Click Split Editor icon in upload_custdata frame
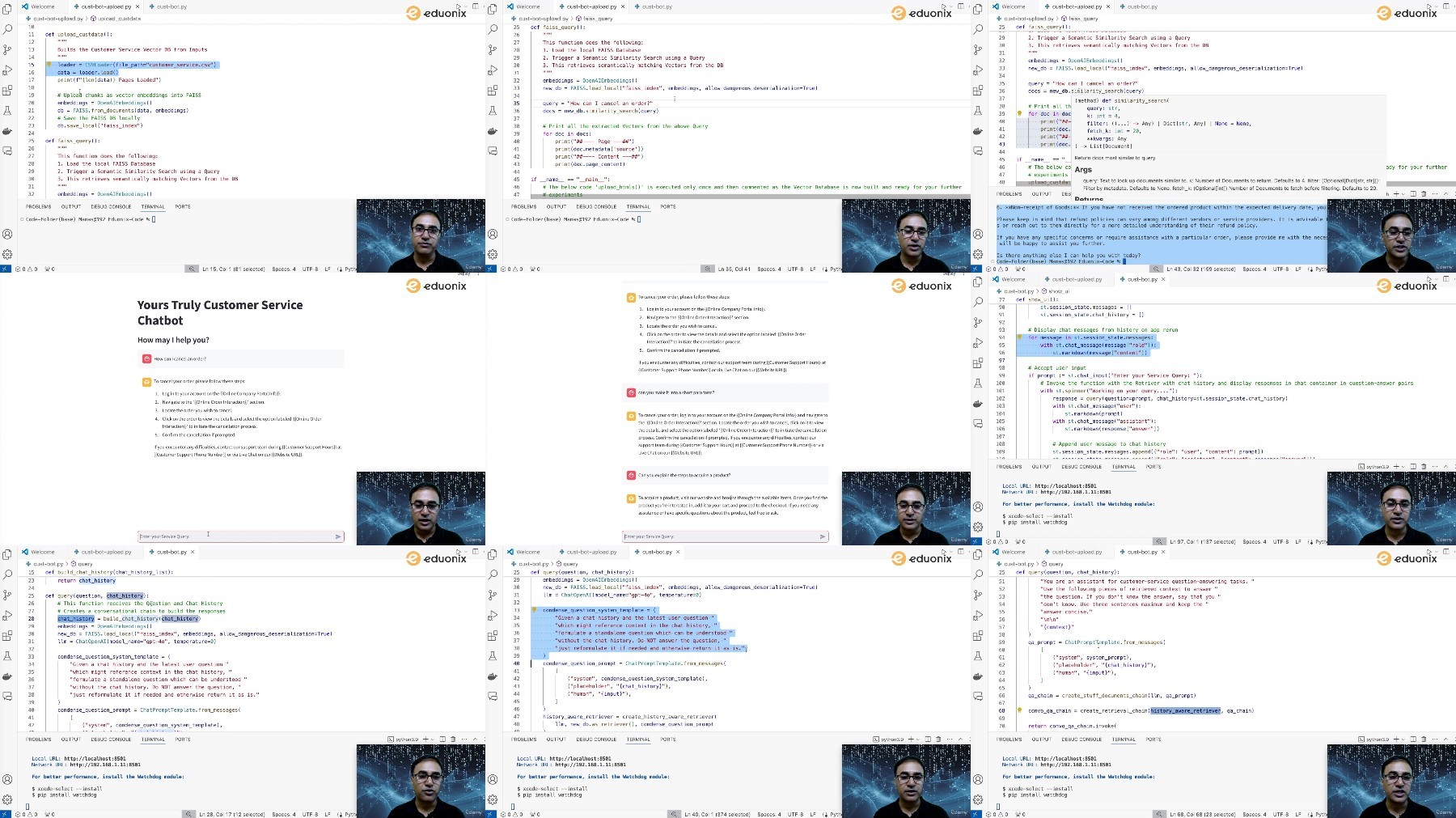1456x818 pixels. 476,6
